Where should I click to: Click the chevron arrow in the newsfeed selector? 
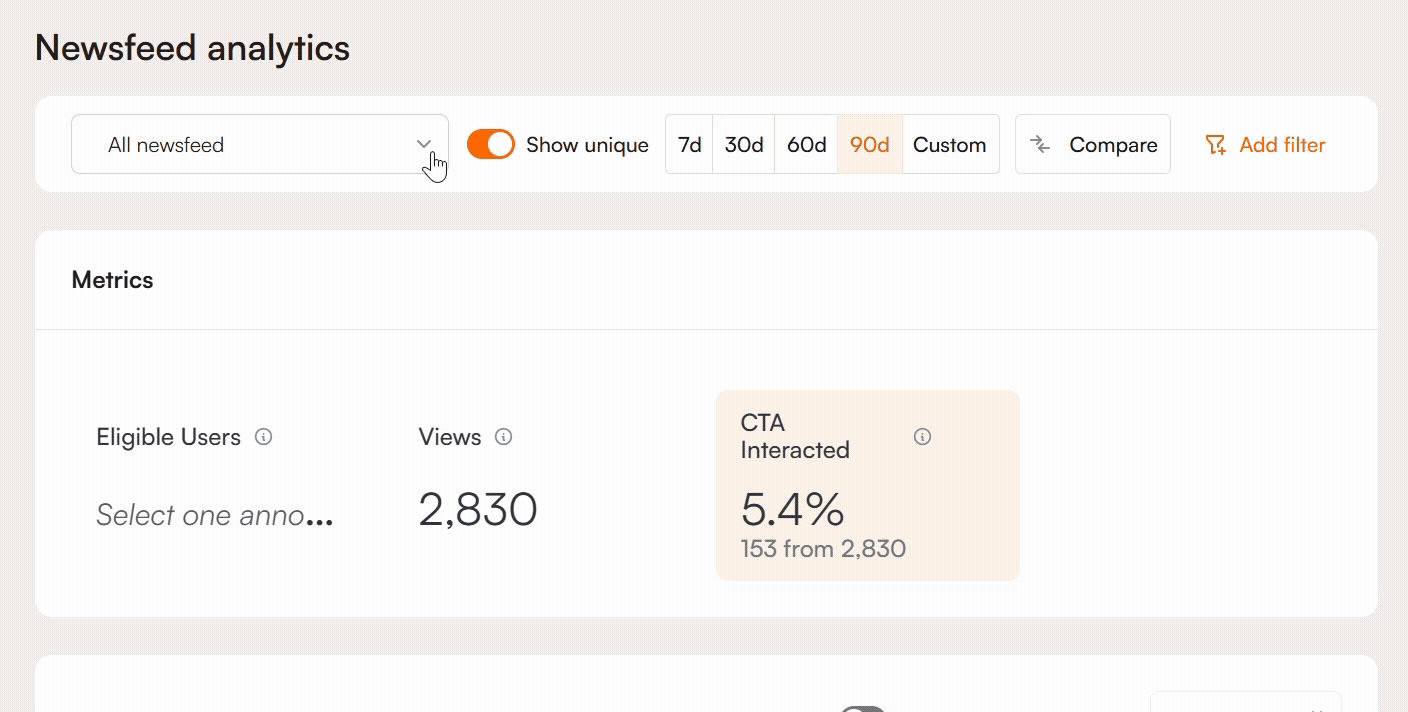[x=424, y=145]
